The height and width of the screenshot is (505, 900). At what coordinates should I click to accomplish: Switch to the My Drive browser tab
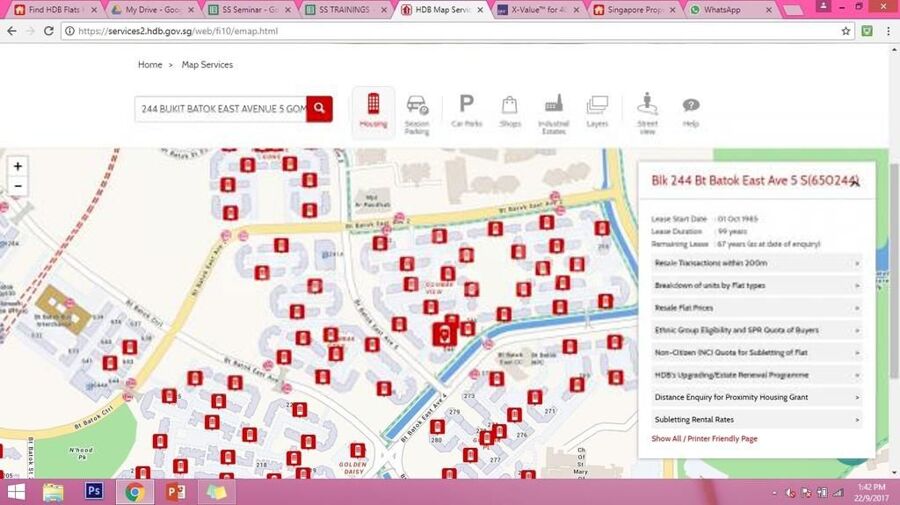point(150,10)
